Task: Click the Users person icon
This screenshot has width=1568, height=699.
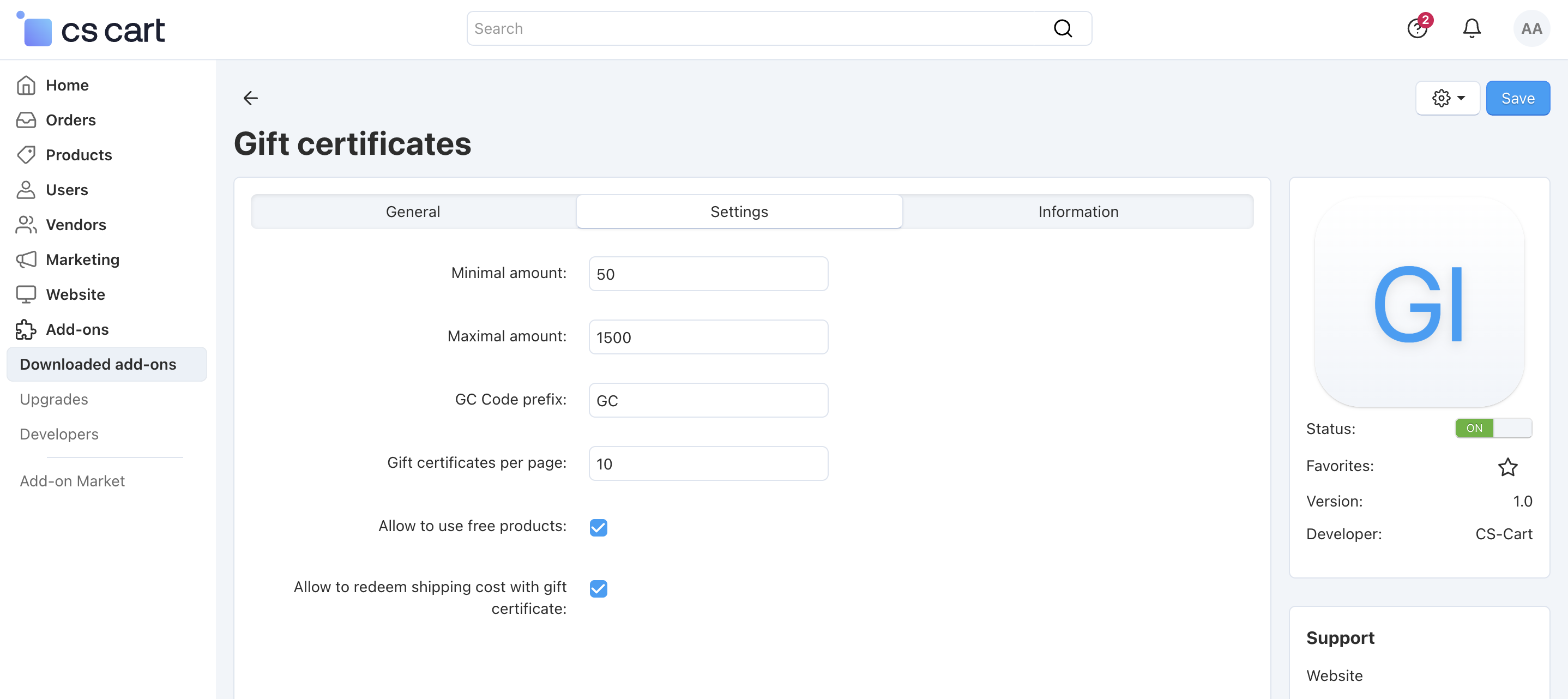Action: click(x=26, y=189)
